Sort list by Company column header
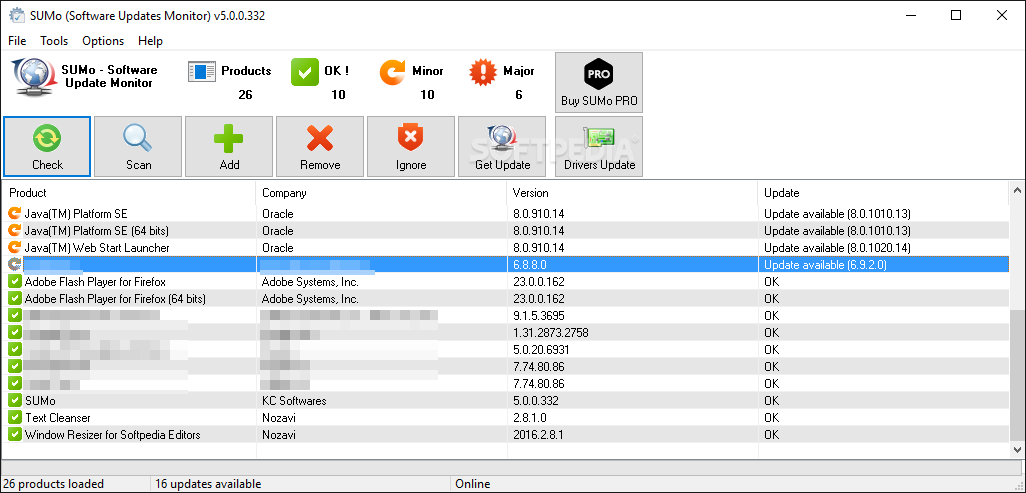Image resolution: width=1026 pixels, height=493 pixels. 381,193
